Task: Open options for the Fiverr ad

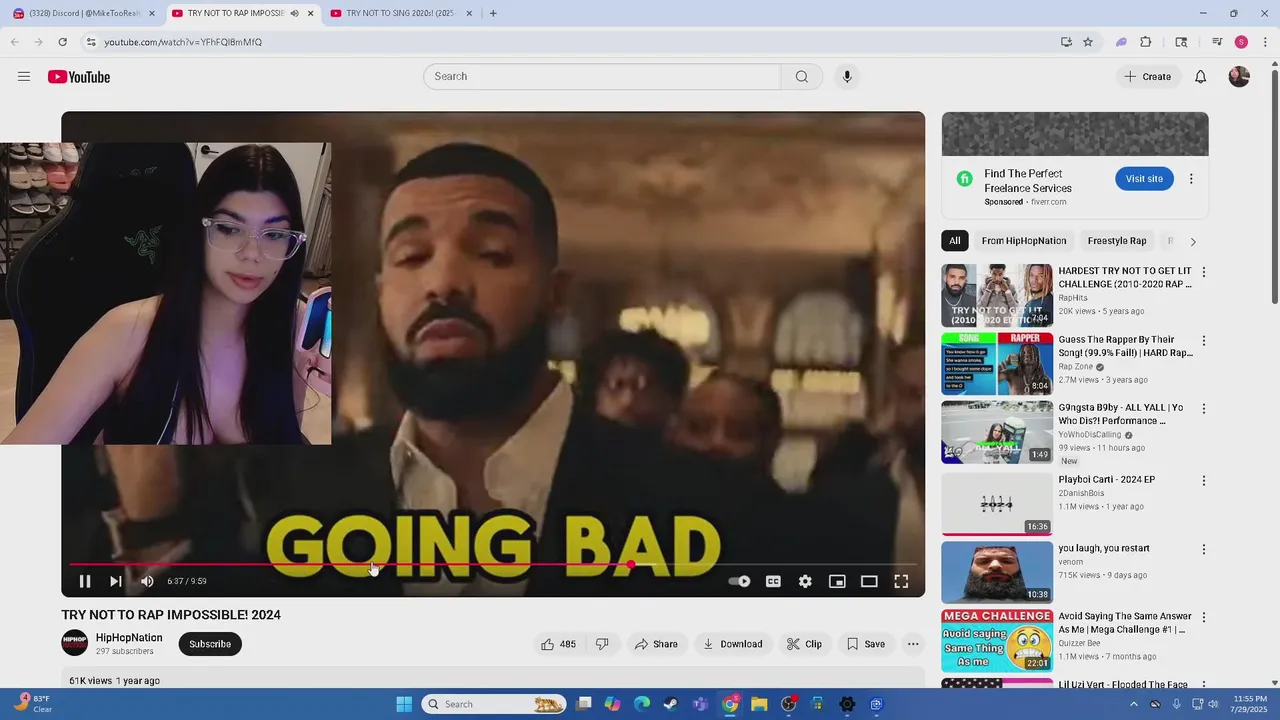Action: pos(1191,179)
